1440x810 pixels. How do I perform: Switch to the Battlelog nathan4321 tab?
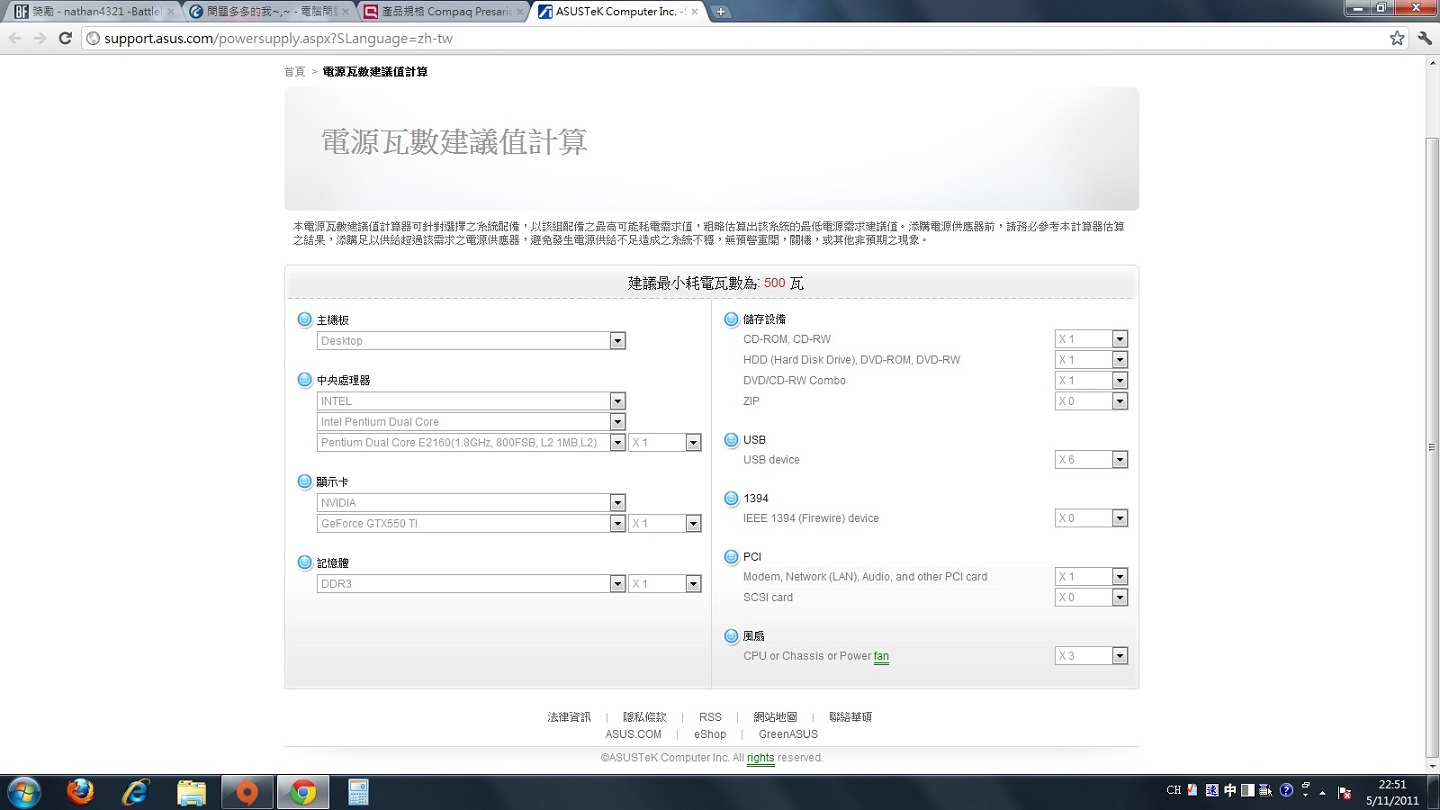[90, 12]
